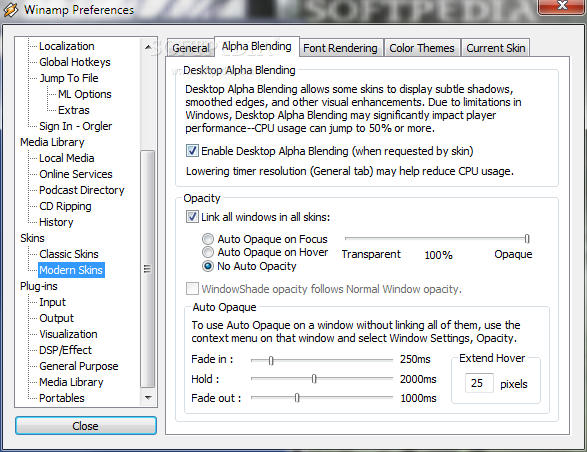Click the opacity slider handle
The width and height of the screenshot is (587, 452).
[x=527, y=238]
